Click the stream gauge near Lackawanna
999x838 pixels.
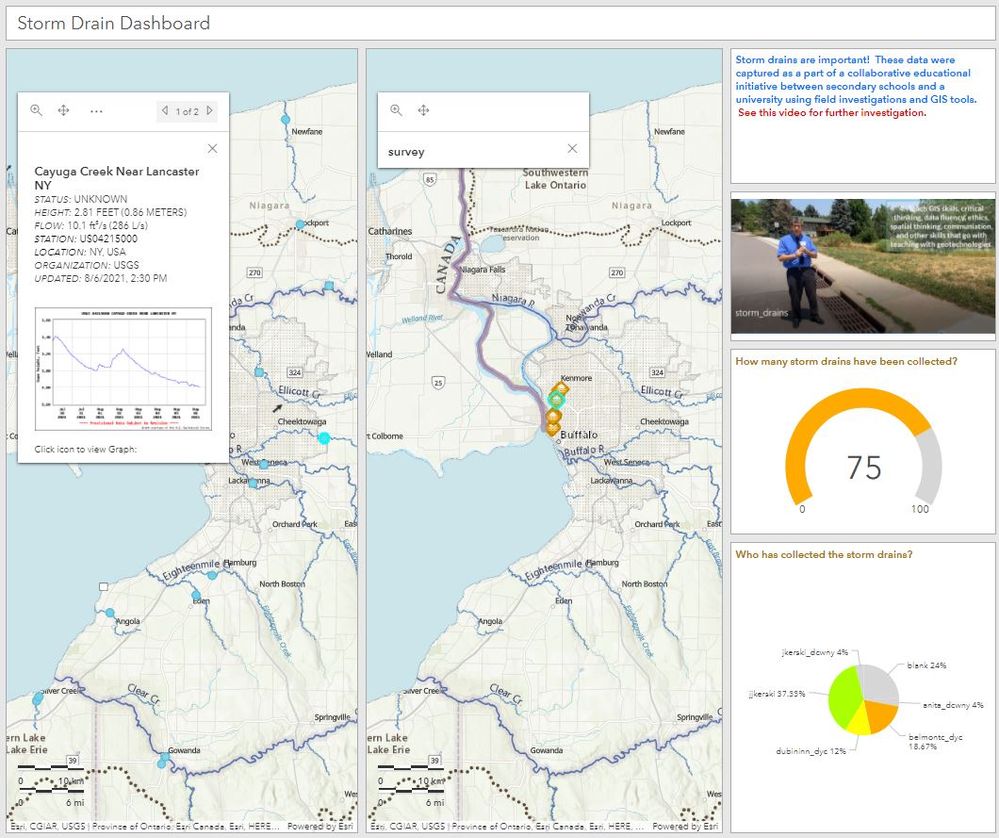point(252,483)
